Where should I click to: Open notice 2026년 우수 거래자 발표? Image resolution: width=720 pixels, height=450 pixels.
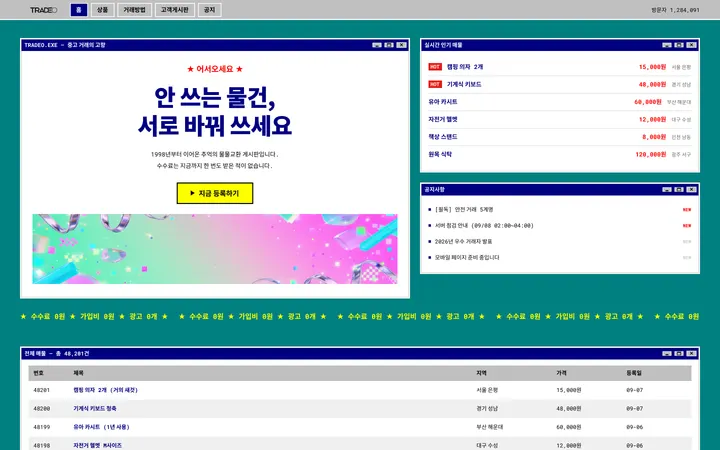tap(463, 242)
